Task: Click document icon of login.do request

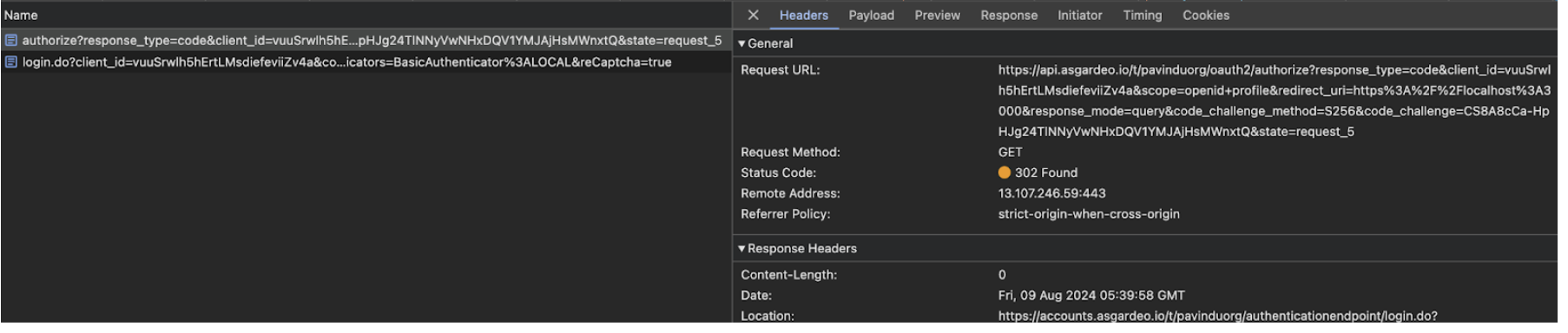Action: tap(11, 62)
